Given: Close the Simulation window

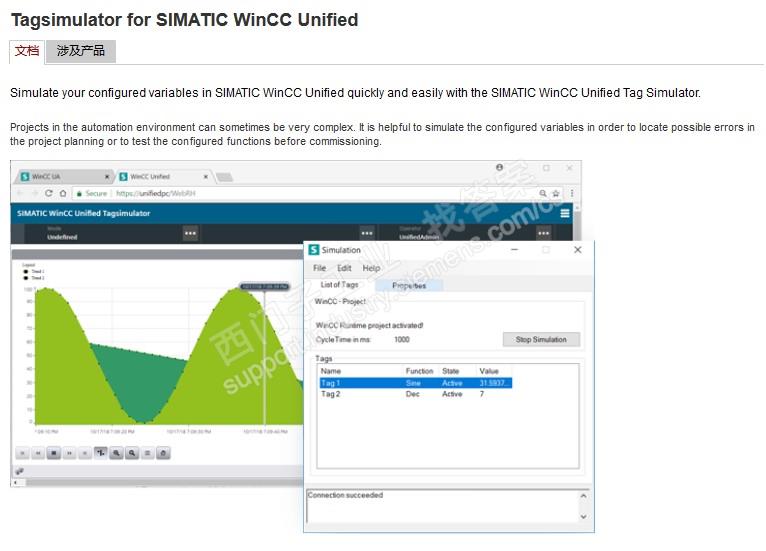Looking at the screenshot, I should pos(577,250).
